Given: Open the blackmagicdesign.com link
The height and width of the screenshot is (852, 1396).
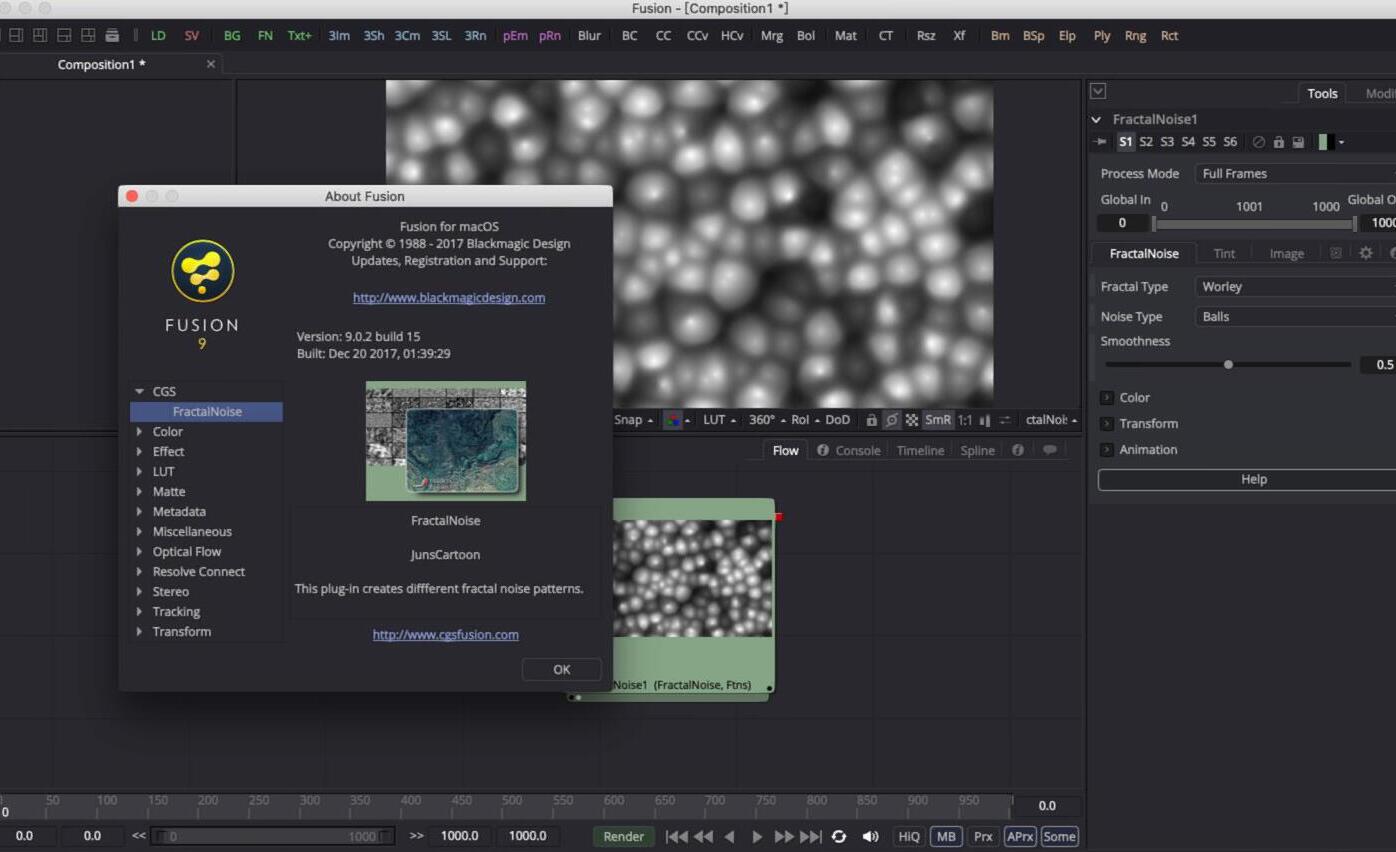Looking at the screenshot, I should [449, 297].
